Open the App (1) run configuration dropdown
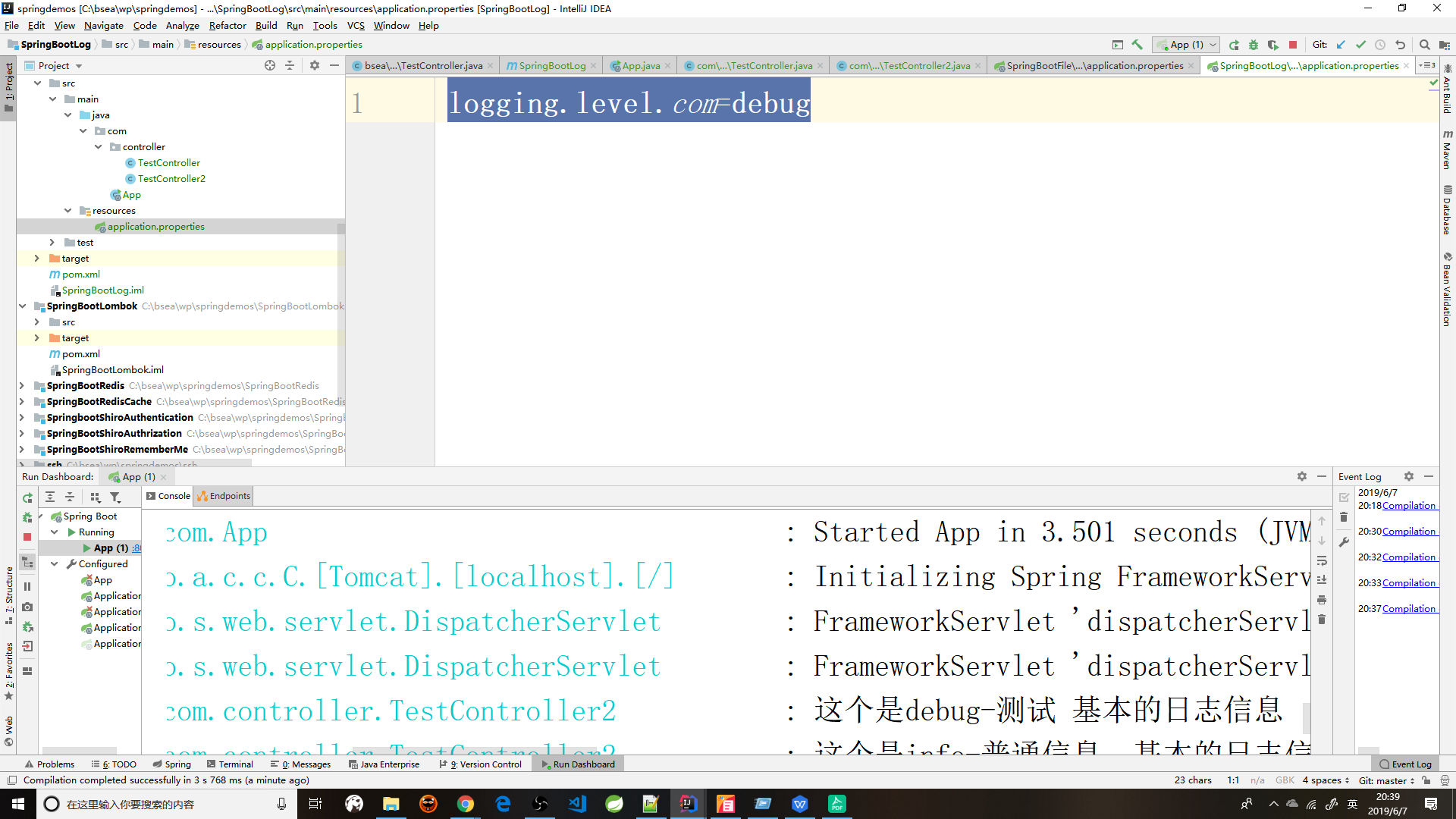1456x819 pixels. pyautogui.click(x=1212, y=44)
